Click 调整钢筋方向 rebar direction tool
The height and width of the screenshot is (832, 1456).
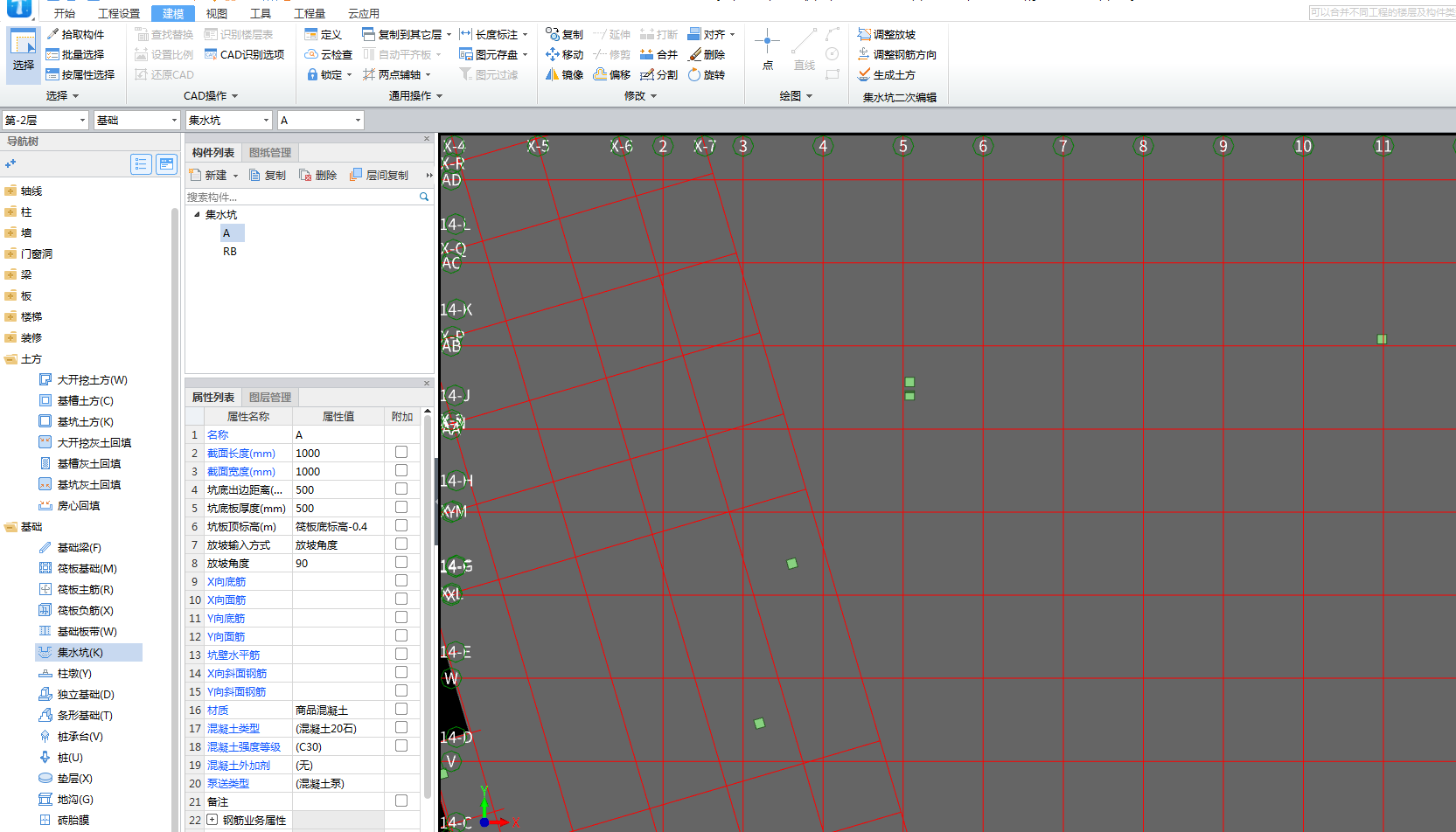pos(897,54)
